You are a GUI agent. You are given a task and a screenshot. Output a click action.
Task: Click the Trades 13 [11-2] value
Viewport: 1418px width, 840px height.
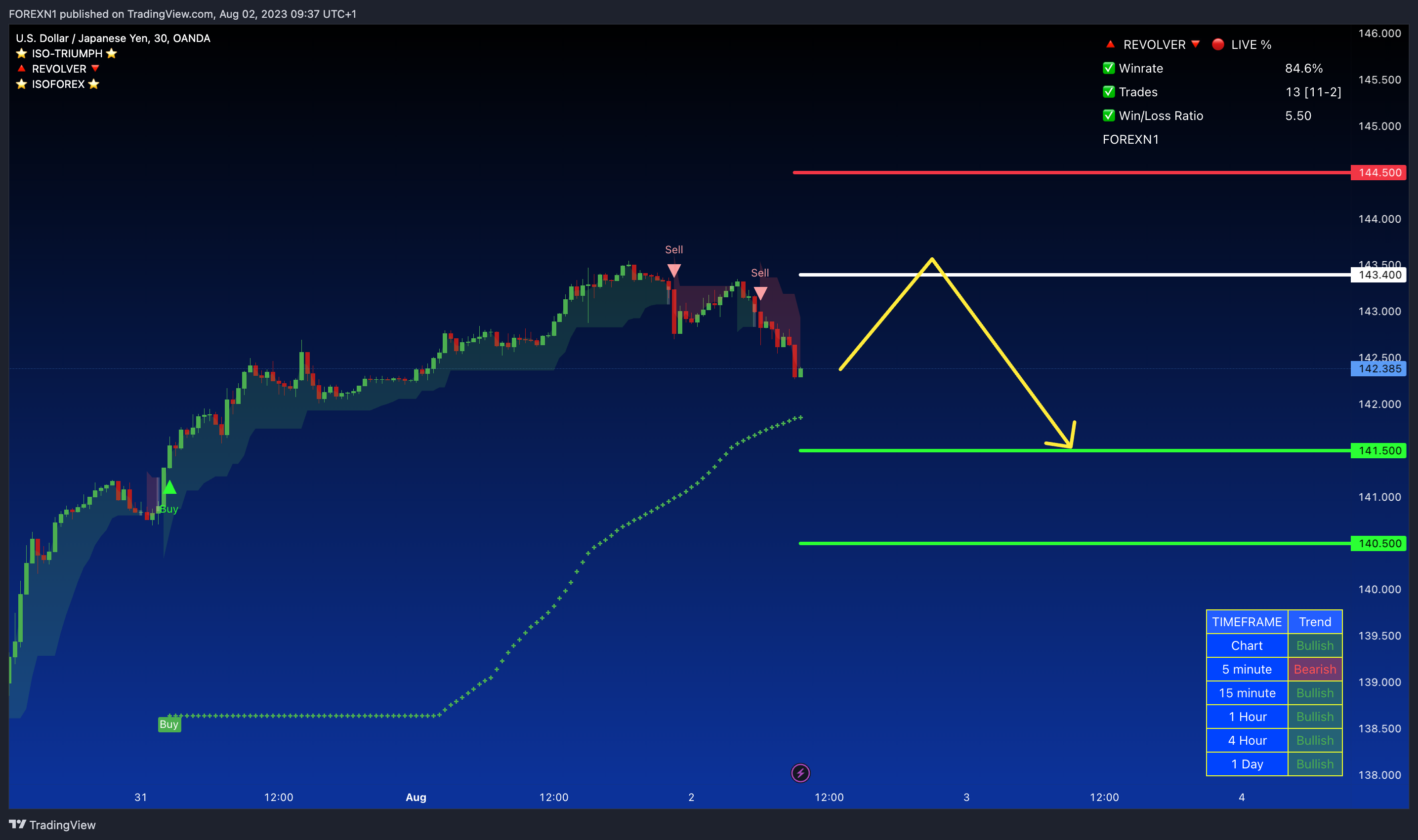(1313, 92)
